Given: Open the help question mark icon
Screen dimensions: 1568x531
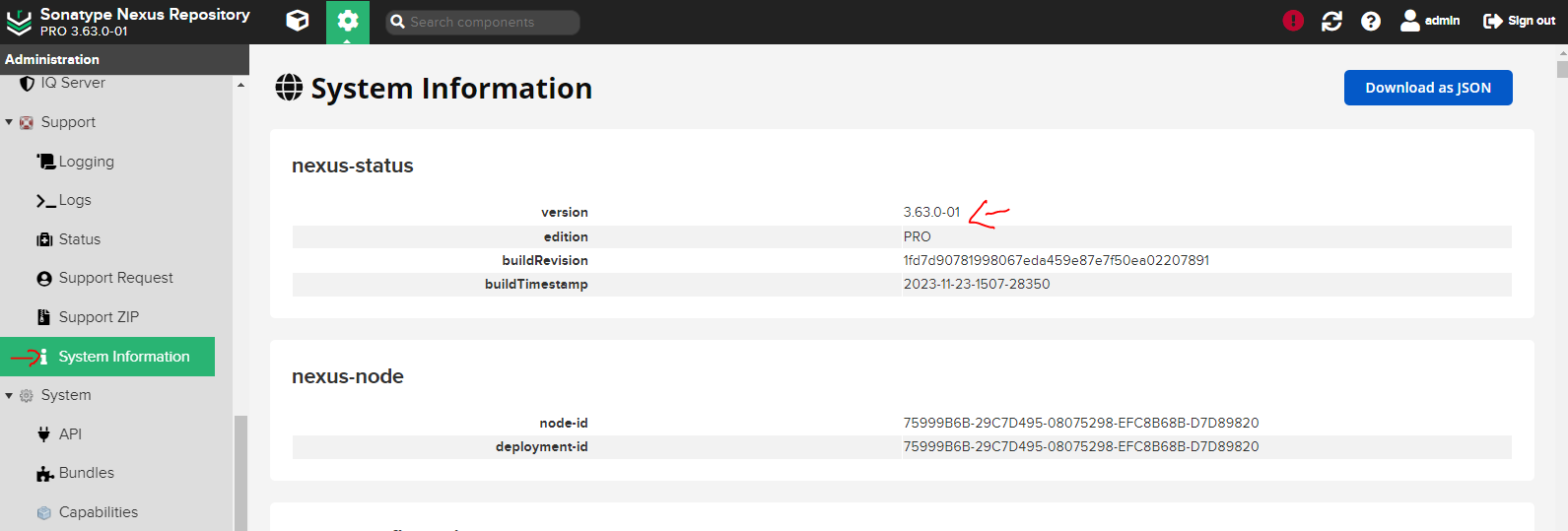Looking at the screenshot, I should click(1370, 21).
